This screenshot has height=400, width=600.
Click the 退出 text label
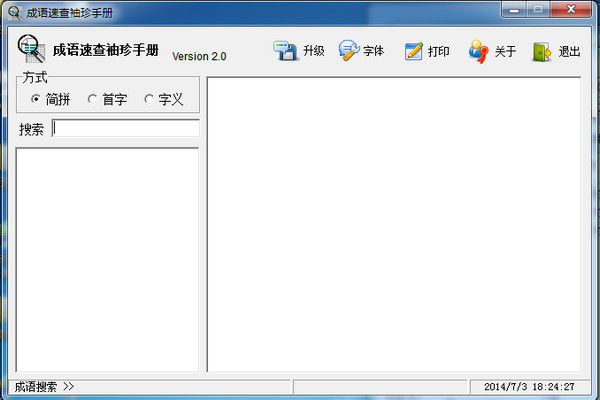coord(569,51)
